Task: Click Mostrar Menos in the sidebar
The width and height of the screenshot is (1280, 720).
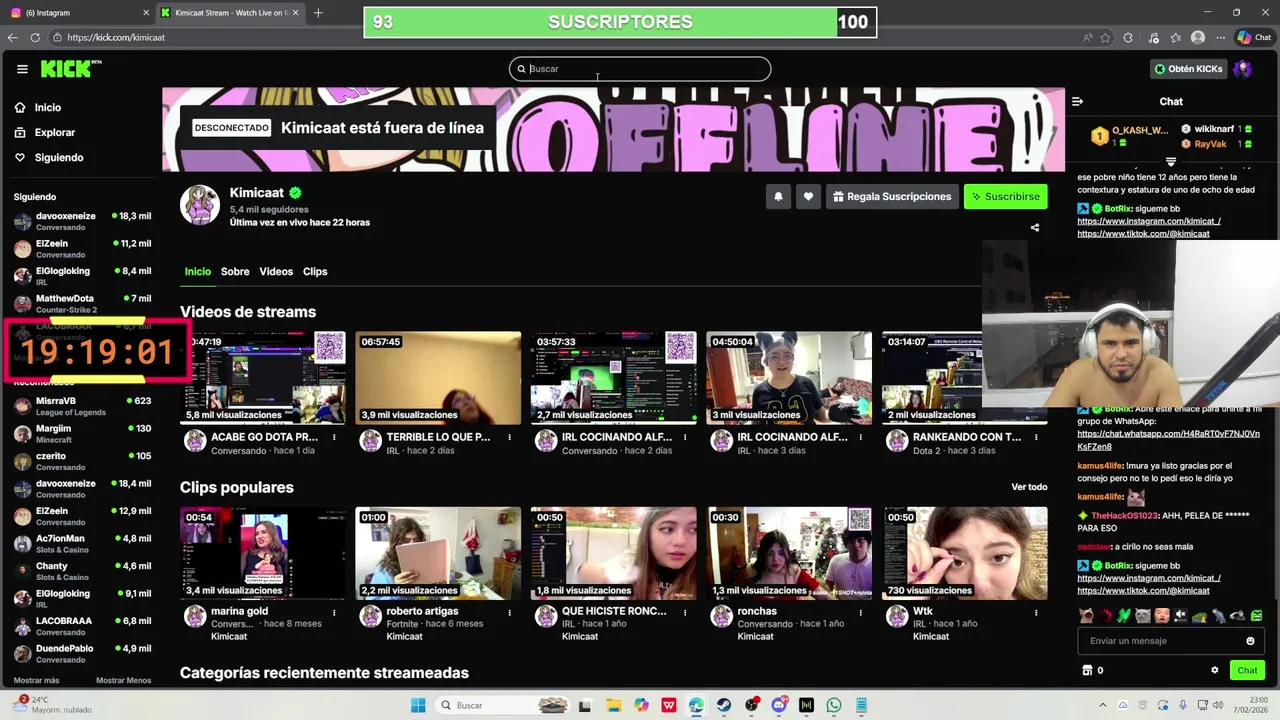Action: (x=123, y=680)
